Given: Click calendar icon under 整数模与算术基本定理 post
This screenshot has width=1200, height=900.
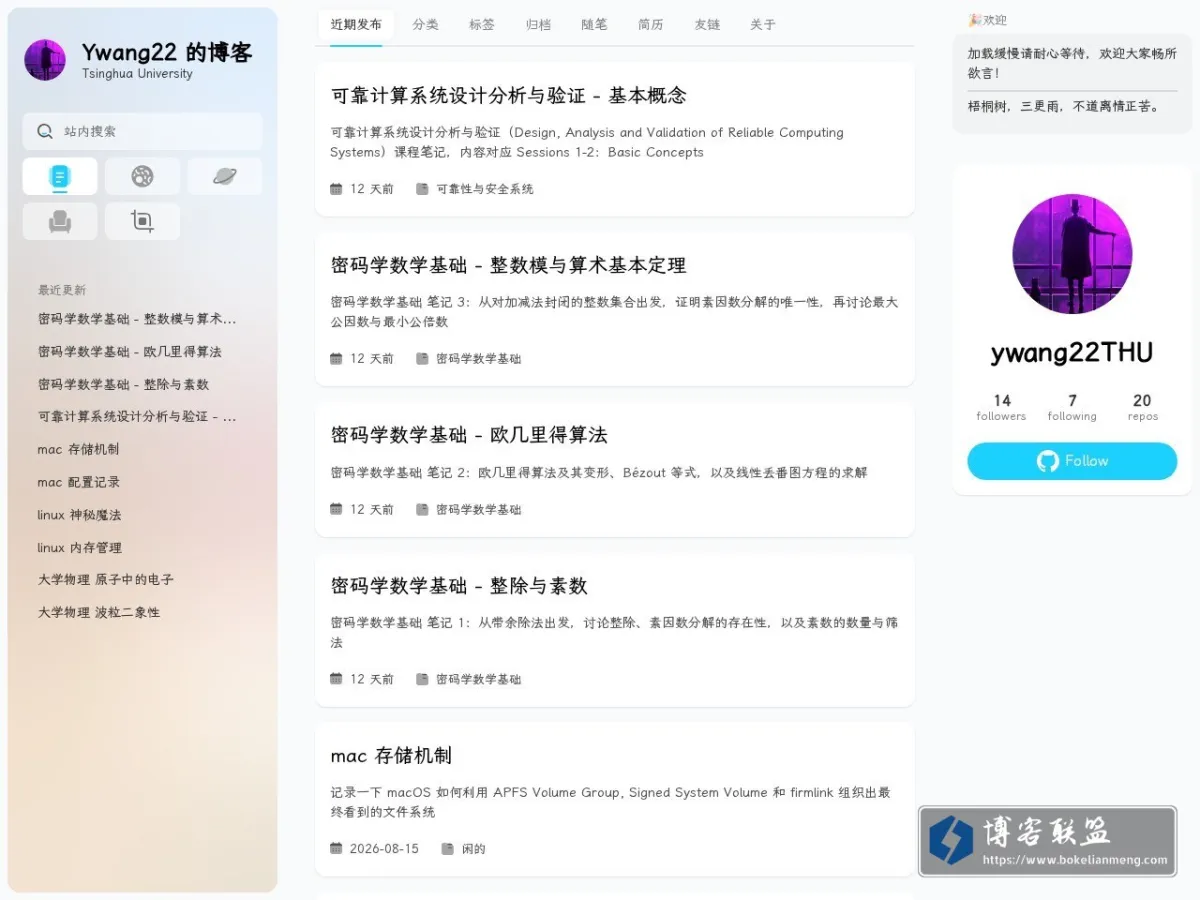Looking at the screenshot, I should click(x=336, y=359).
